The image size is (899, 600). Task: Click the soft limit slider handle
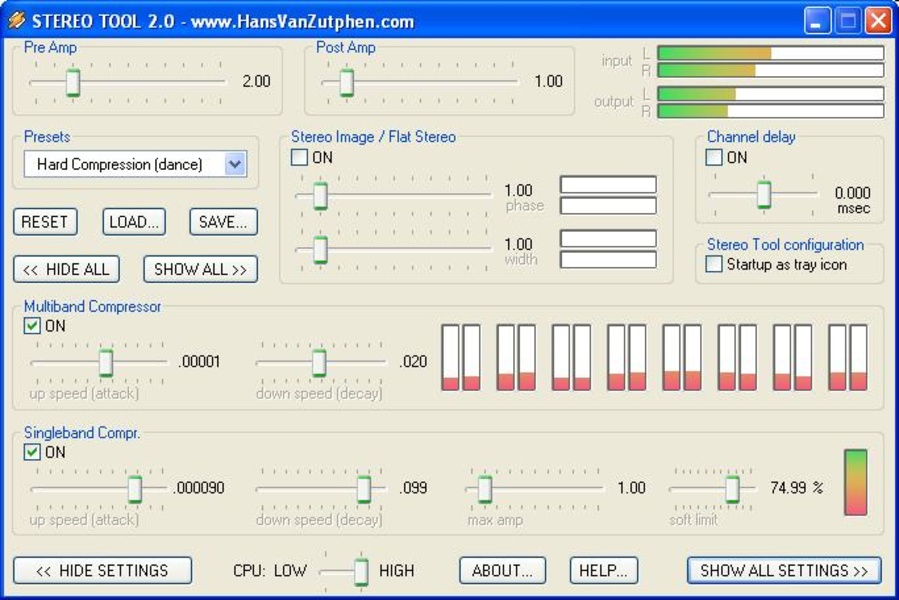(732, 488)
